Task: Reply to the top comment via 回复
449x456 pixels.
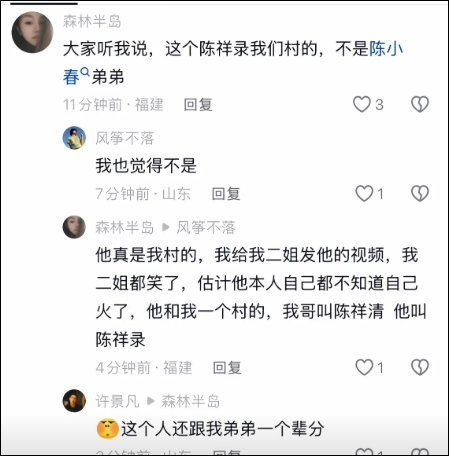Action: 198,105
